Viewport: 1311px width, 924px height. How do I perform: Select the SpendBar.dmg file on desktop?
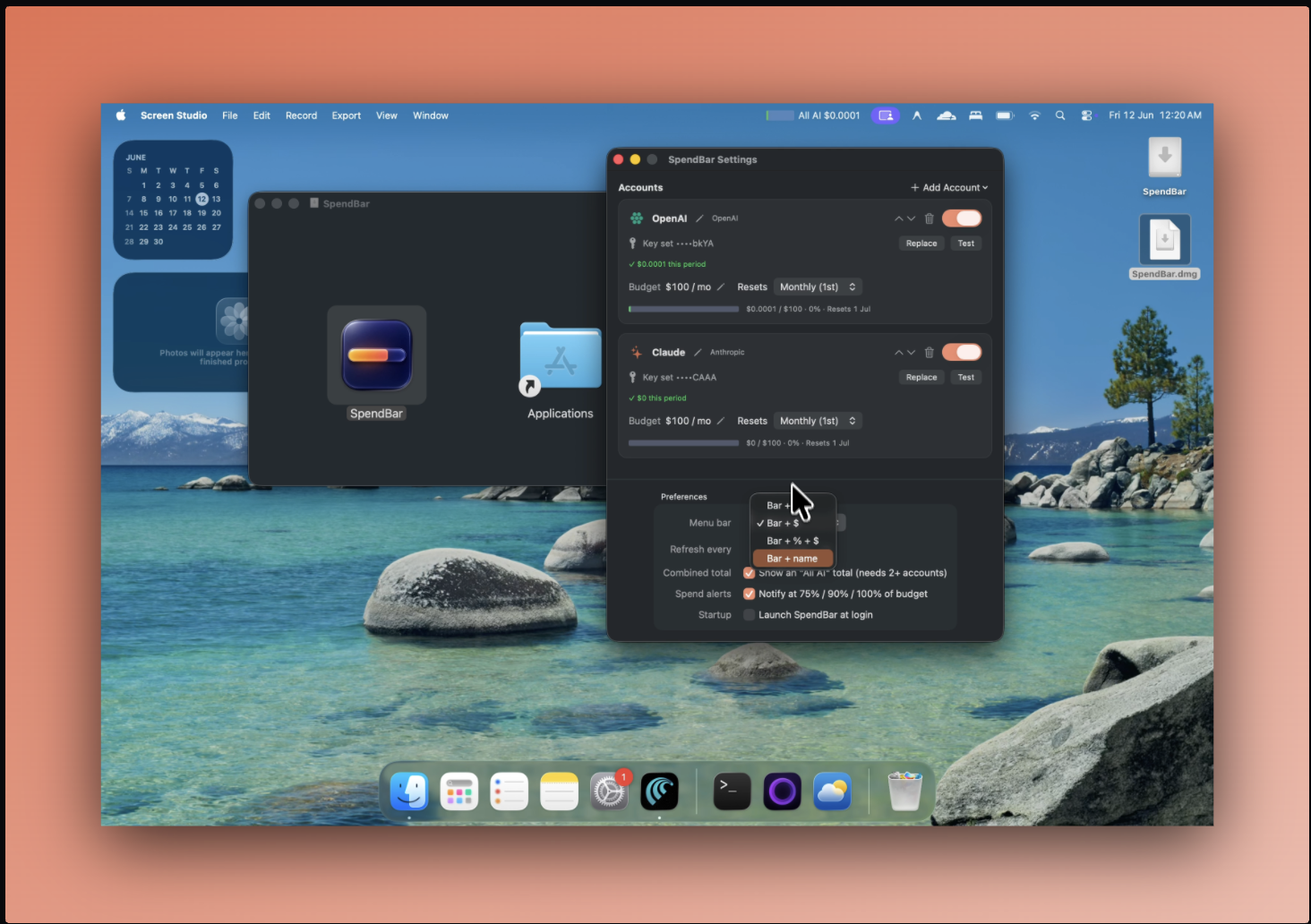pyautogui.click(x=1165, y=247)
